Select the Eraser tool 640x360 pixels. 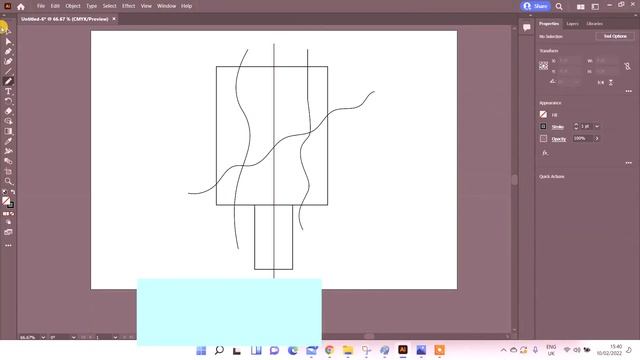(x=8, y=111)
